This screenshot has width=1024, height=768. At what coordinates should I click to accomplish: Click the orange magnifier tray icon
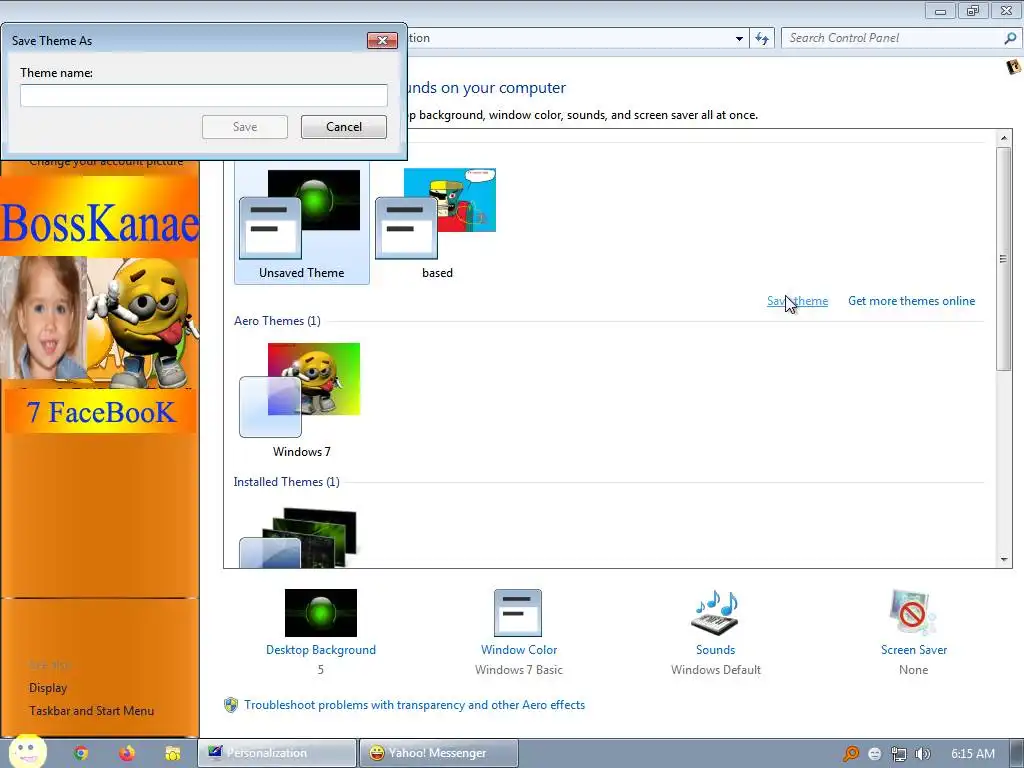tap(850, 754)
